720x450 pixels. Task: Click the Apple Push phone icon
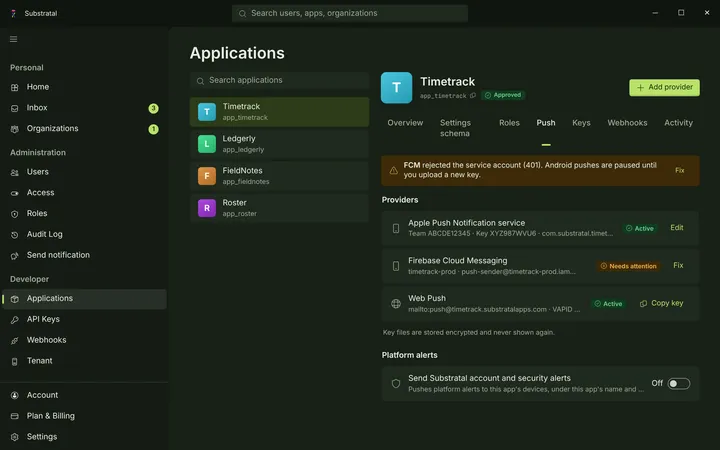coord(395,228)
